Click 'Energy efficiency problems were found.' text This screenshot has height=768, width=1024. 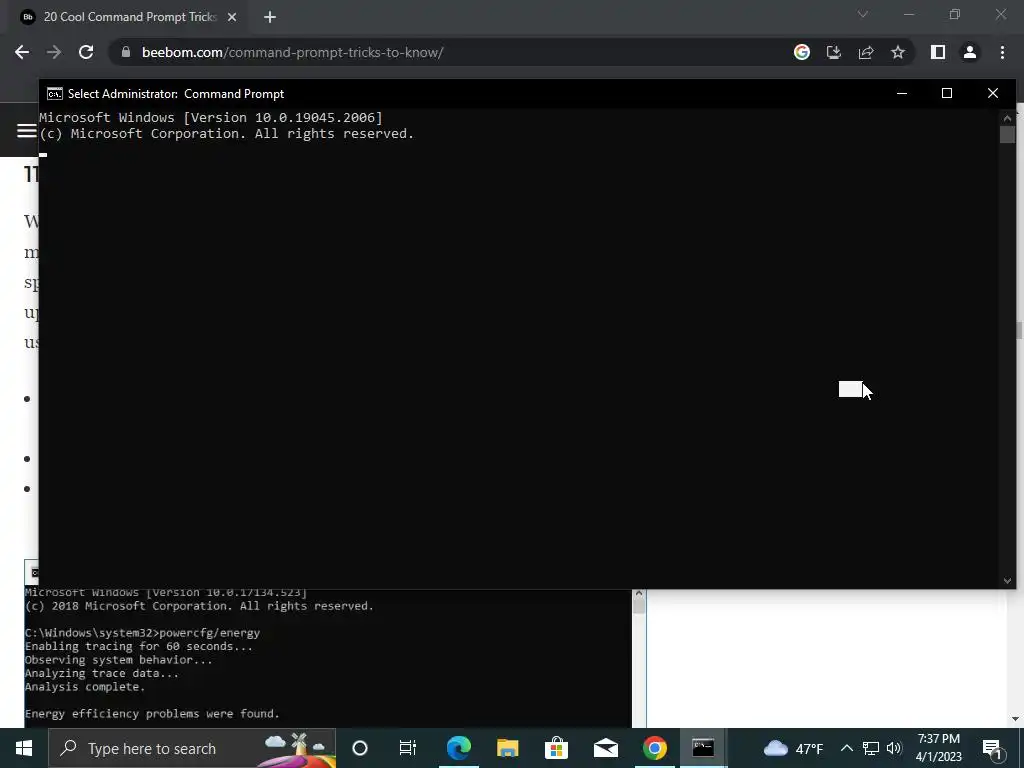click(x=152, y=714)
